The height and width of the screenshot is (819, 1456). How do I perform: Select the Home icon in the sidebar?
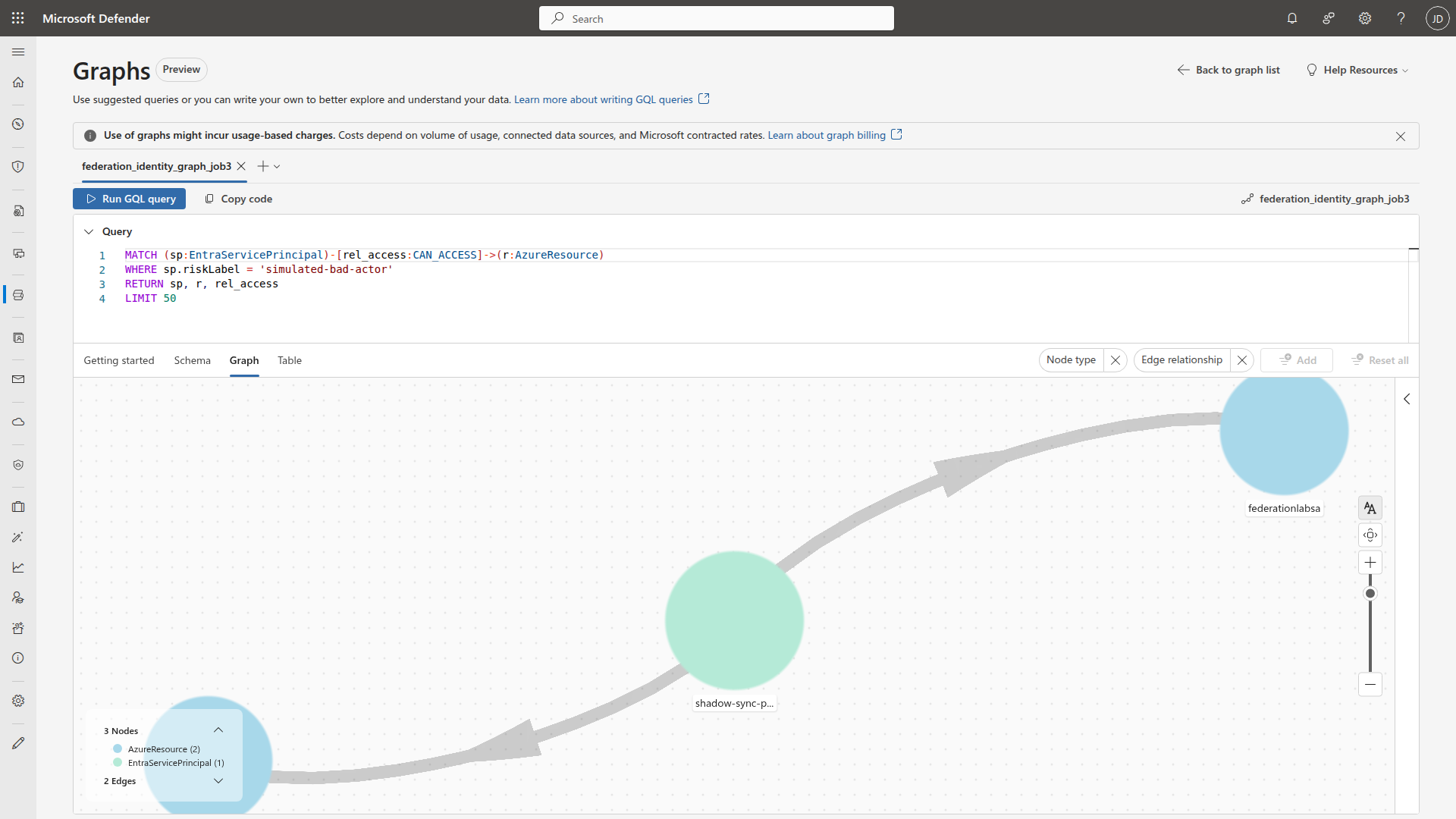point(17,83)
